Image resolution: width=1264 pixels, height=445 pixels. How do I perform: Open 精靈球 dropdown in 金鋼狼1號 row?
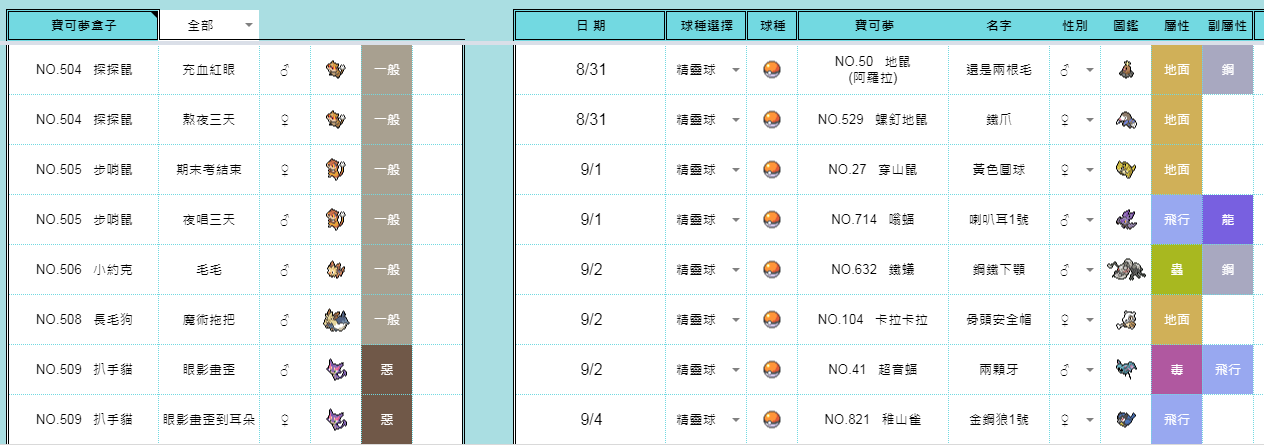[x=706, y=419]
